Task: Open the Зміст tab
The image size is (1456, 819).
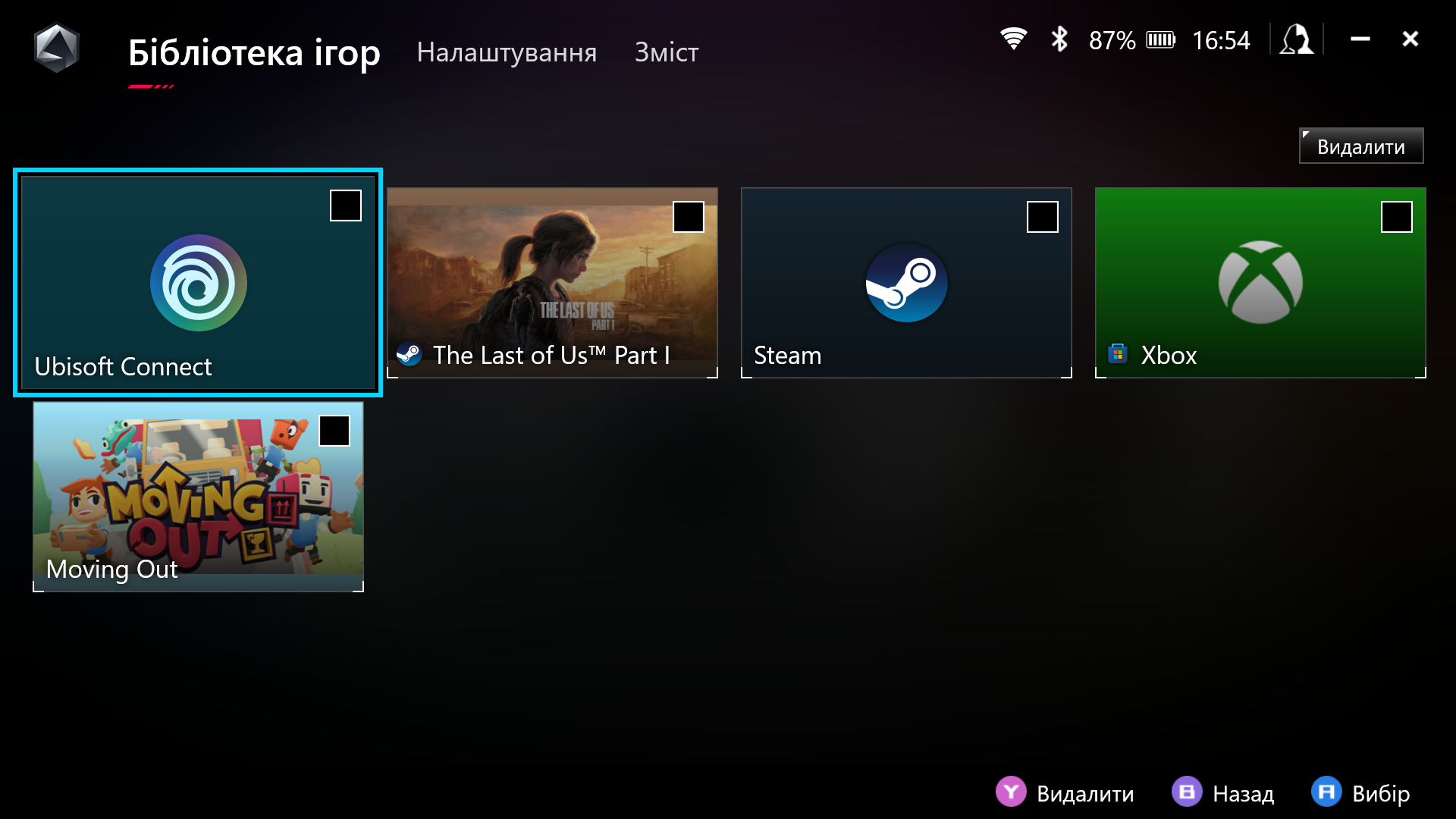Action: [x=667, y=52]
